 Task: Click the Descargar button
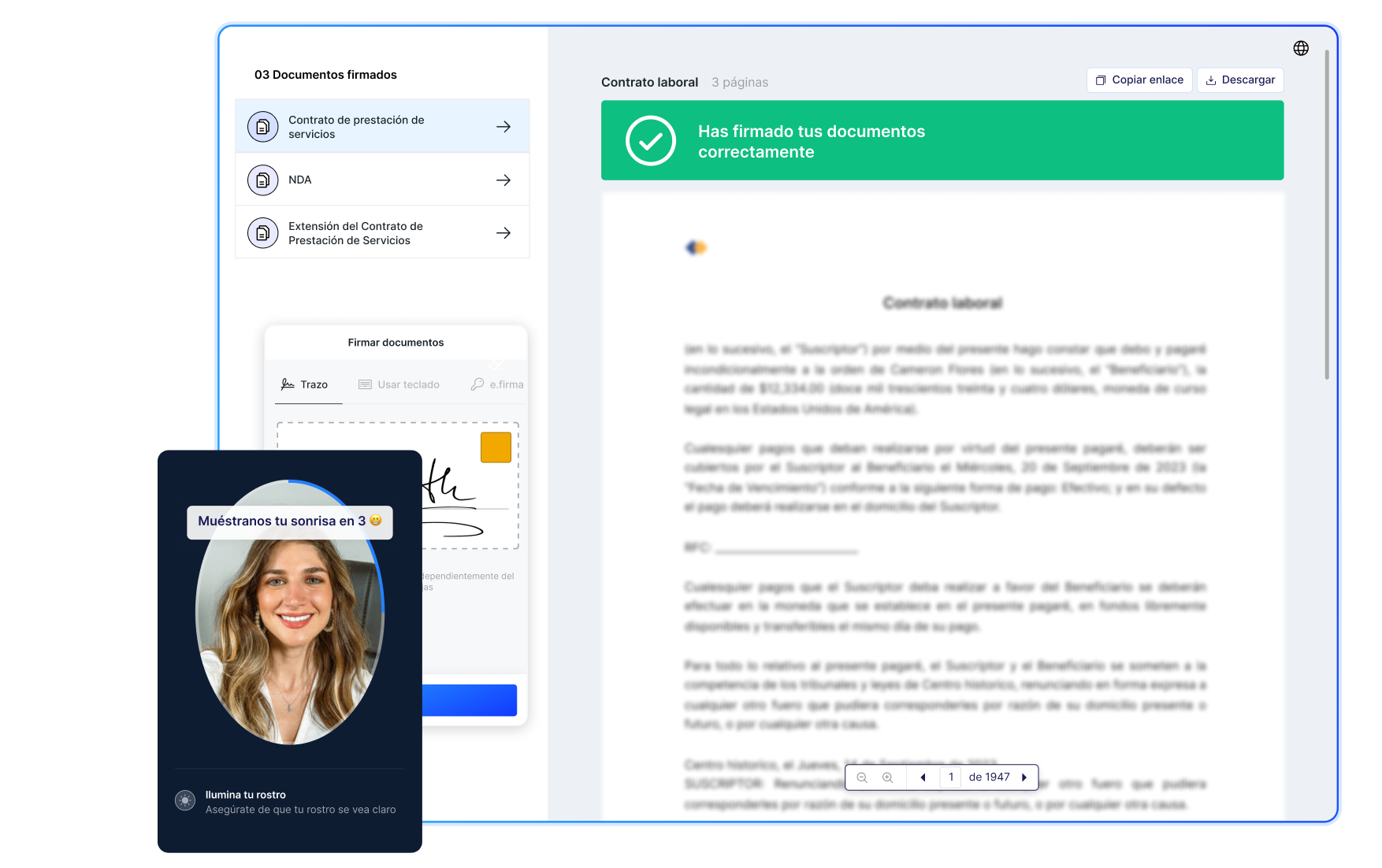coord(1240,80)
